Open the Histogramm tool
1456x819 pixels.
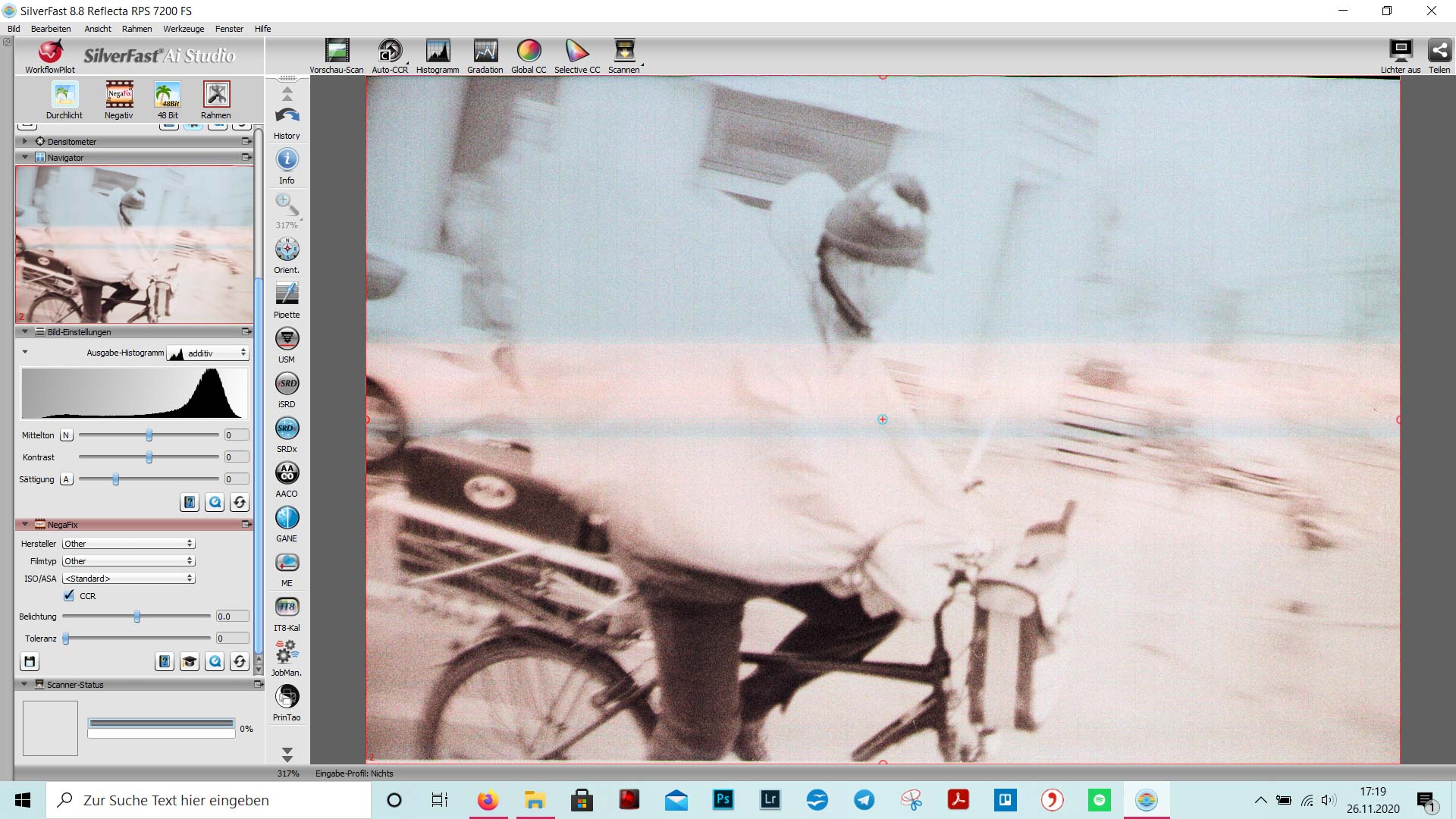pos(438,56)
